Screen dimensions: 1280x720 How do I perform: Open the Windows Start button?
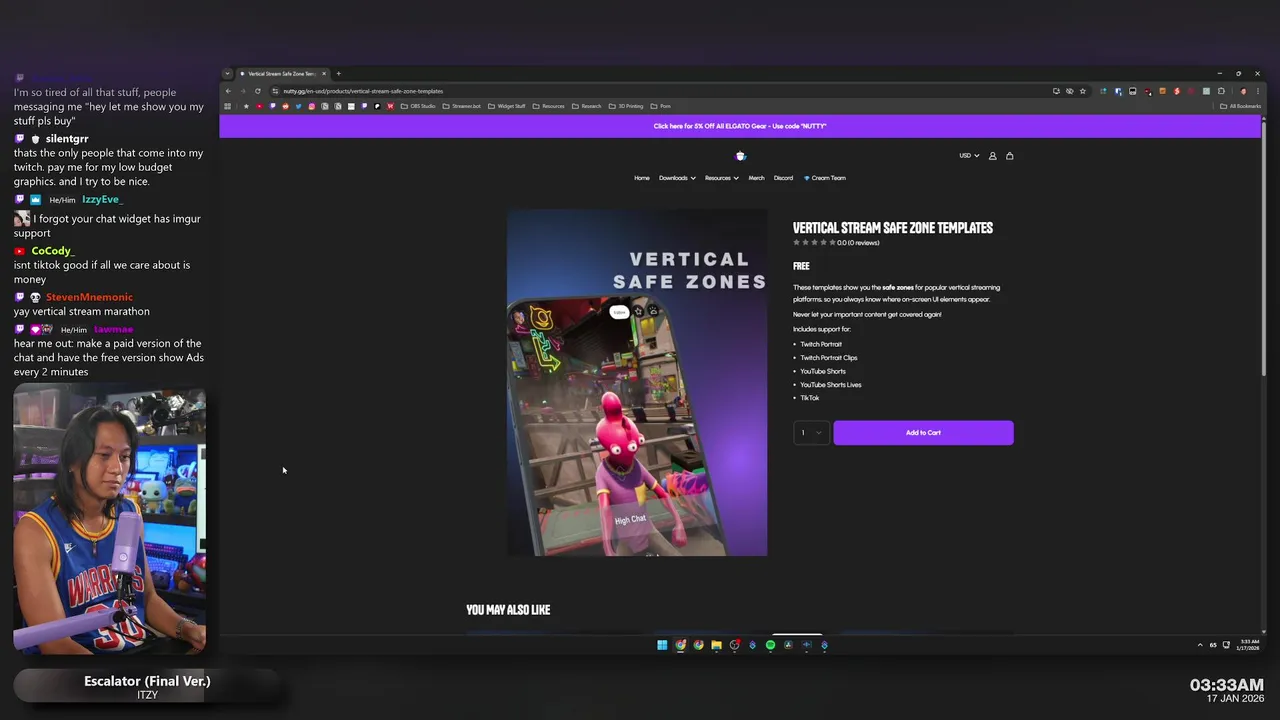(662, 645)
